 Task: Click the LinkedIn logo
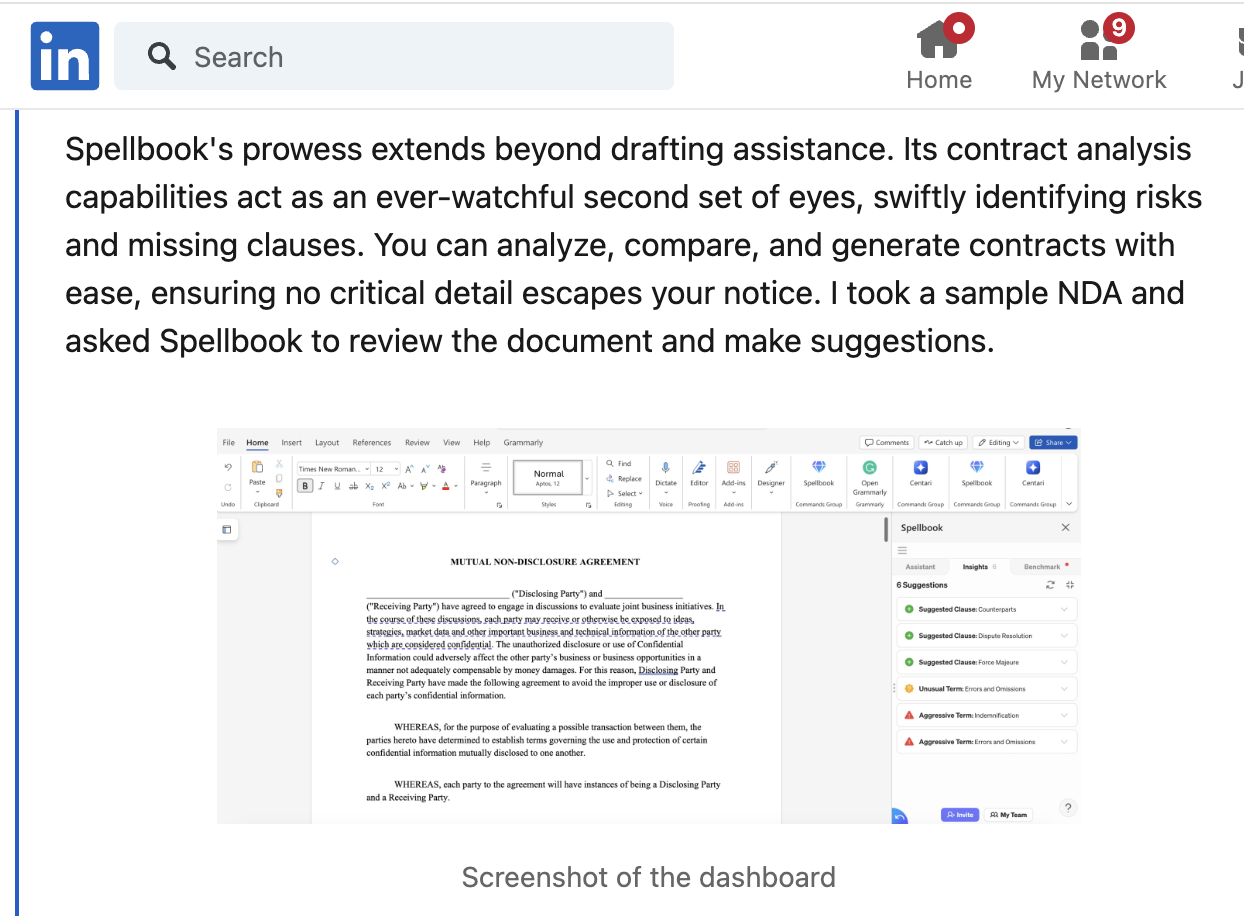point(65,56)
